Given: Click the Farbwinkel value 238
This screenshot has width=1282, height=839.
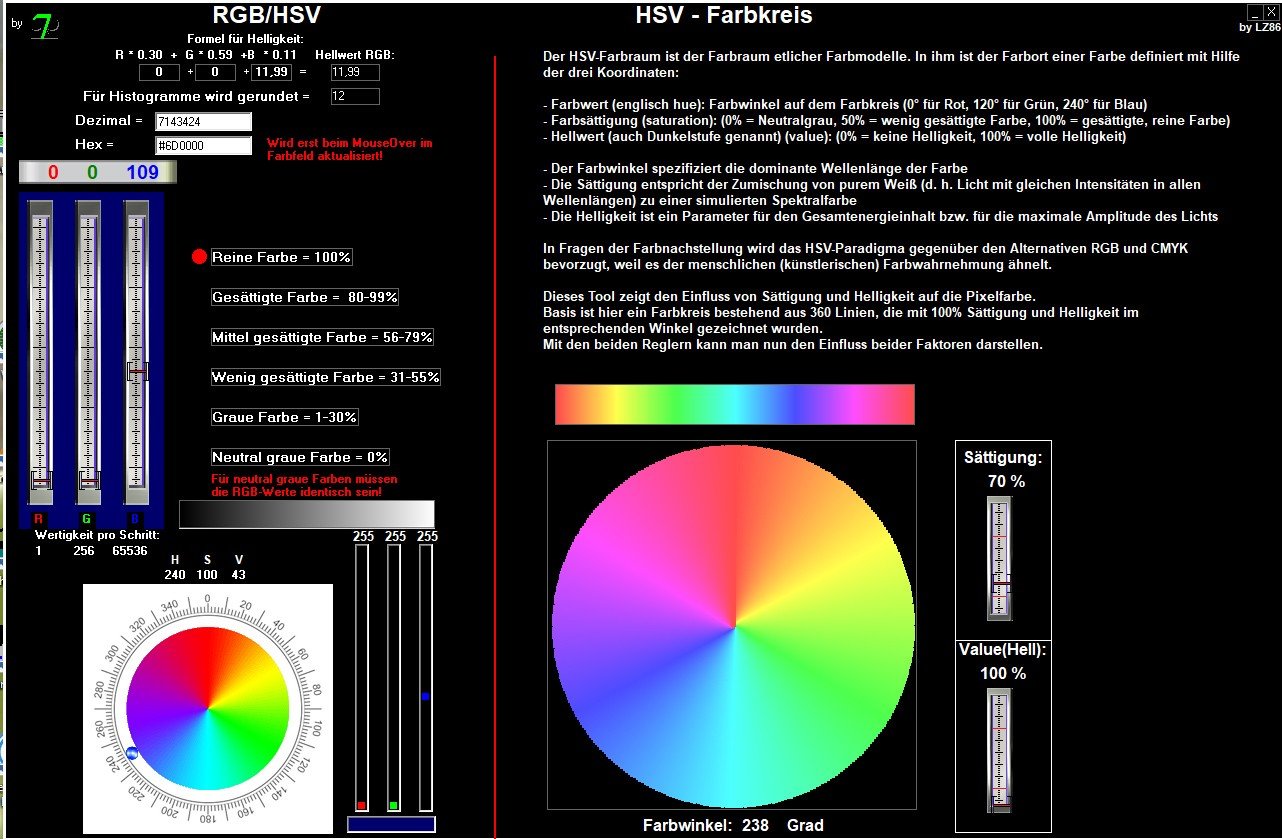Looking at the screenshot, I should (756, 825).
